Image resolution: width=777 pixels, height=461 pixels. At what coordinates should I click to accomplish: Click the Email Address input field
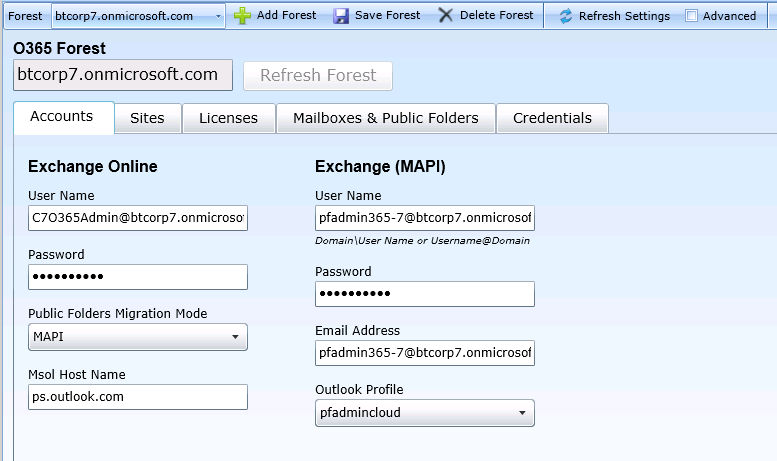click(x=425, y=353)
